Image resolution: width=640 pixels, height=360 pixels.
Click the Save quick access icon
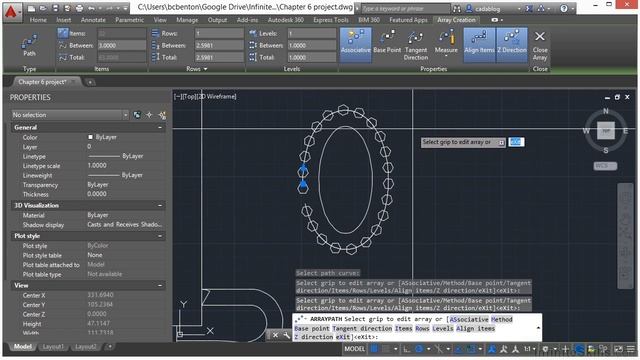pyautogui.click(x=56, y=8)
